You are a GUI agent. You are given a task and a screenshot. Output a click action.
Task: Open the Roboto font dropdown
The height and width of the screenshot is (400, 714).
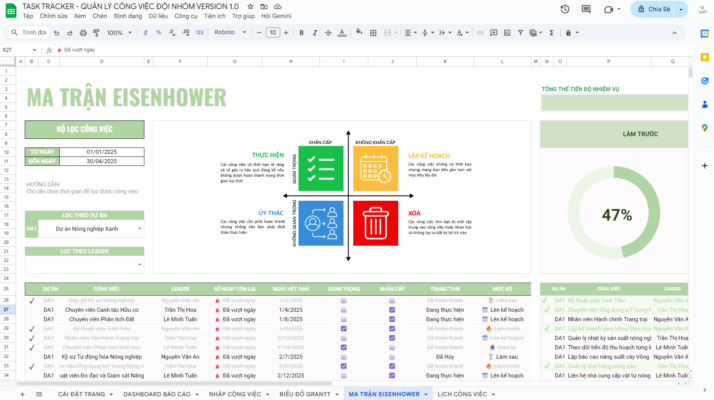coord(229,32)
